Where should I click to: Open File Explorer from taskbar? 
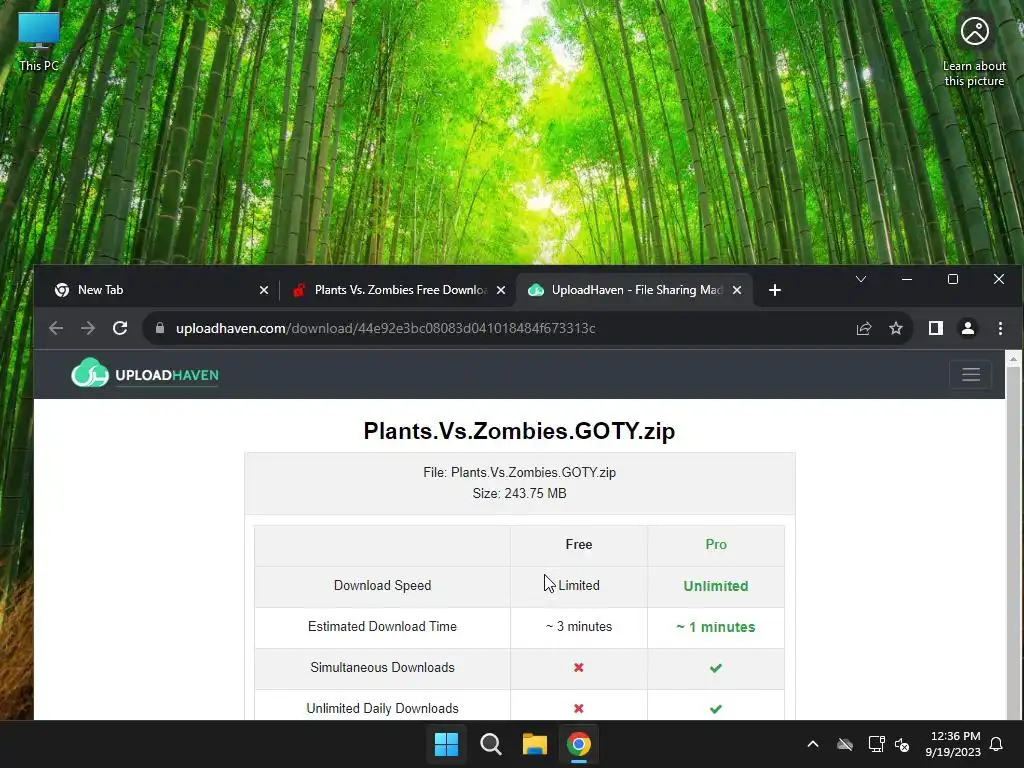tap(535, 744)
